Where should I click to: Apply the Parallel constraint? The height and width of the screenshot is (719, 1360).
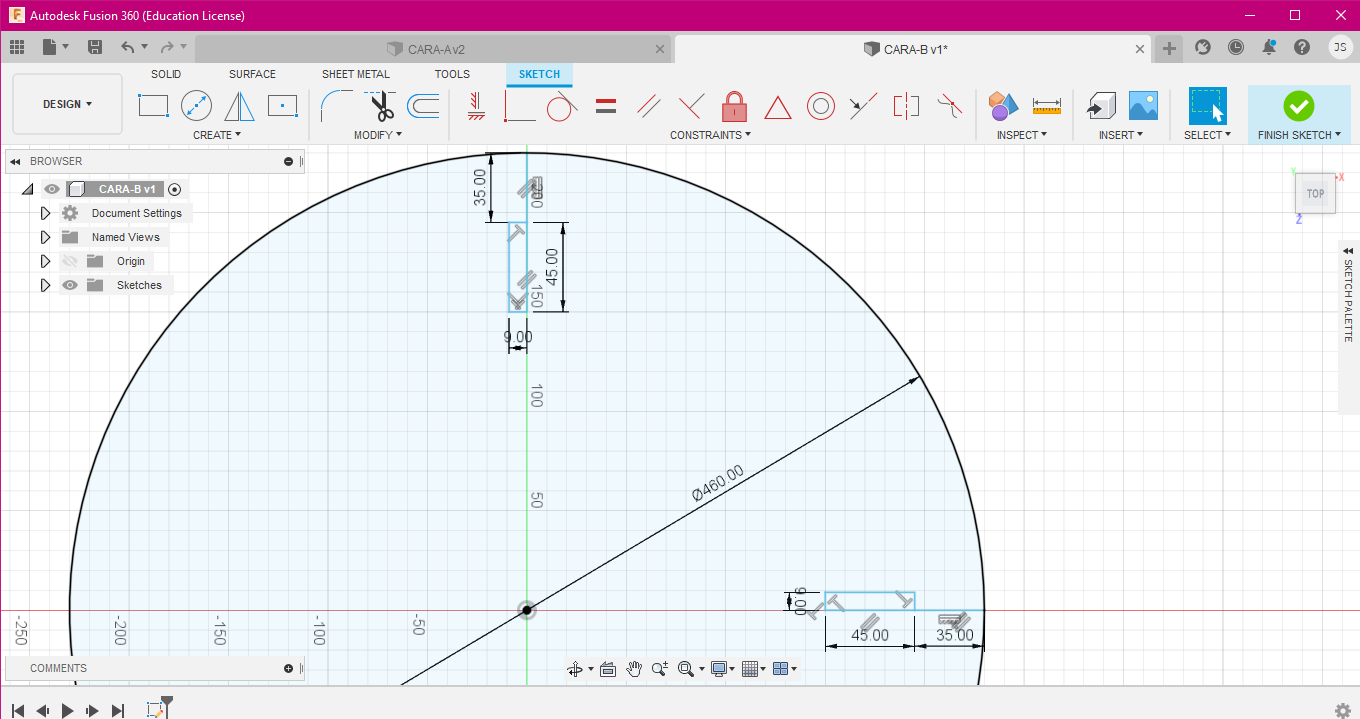648,105
